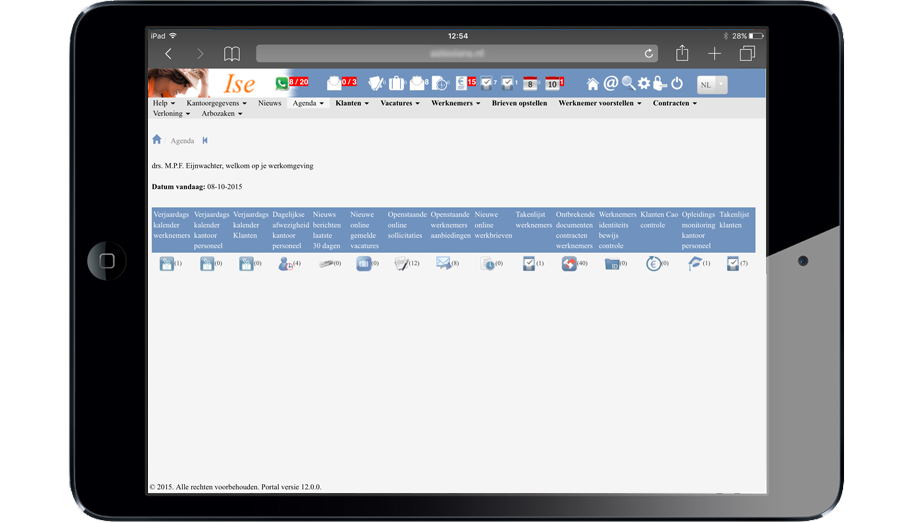Open Takenlijst klanten checkbox icon

[733, 263]
